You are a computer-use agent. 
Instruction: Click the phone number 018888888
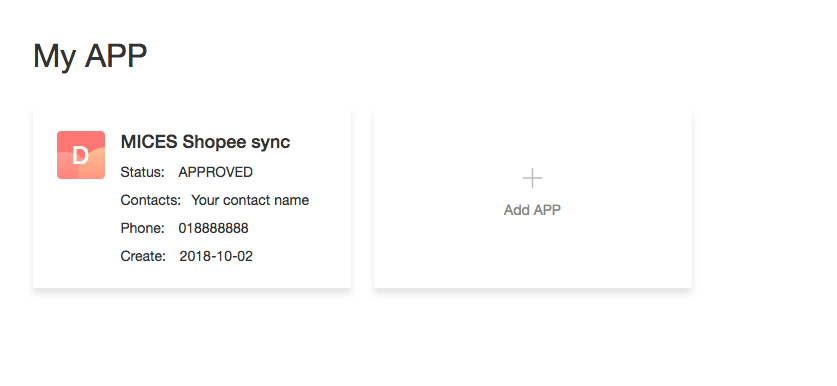click(x=214, y=229)
